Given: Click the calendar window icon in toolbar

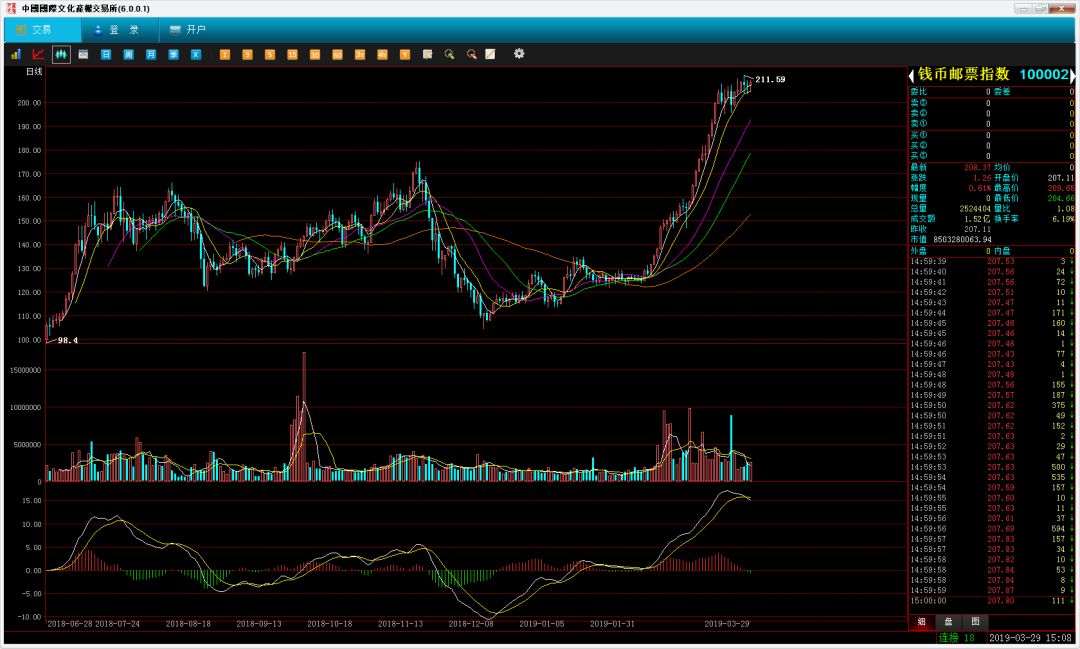Looking at the screenshot, I should (x=83, y=54).
